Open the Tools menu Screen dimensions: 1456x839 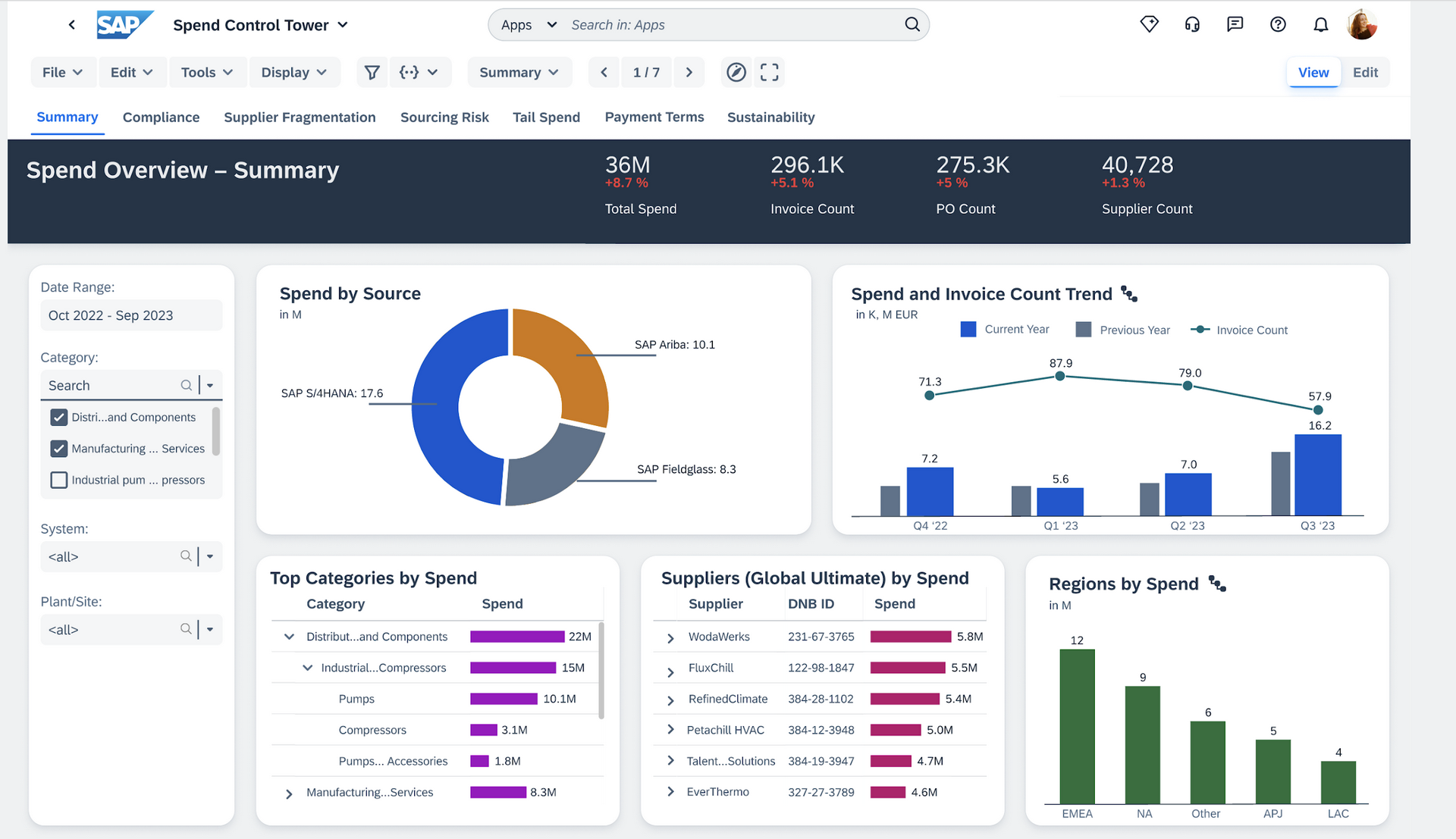pos(207,72)
